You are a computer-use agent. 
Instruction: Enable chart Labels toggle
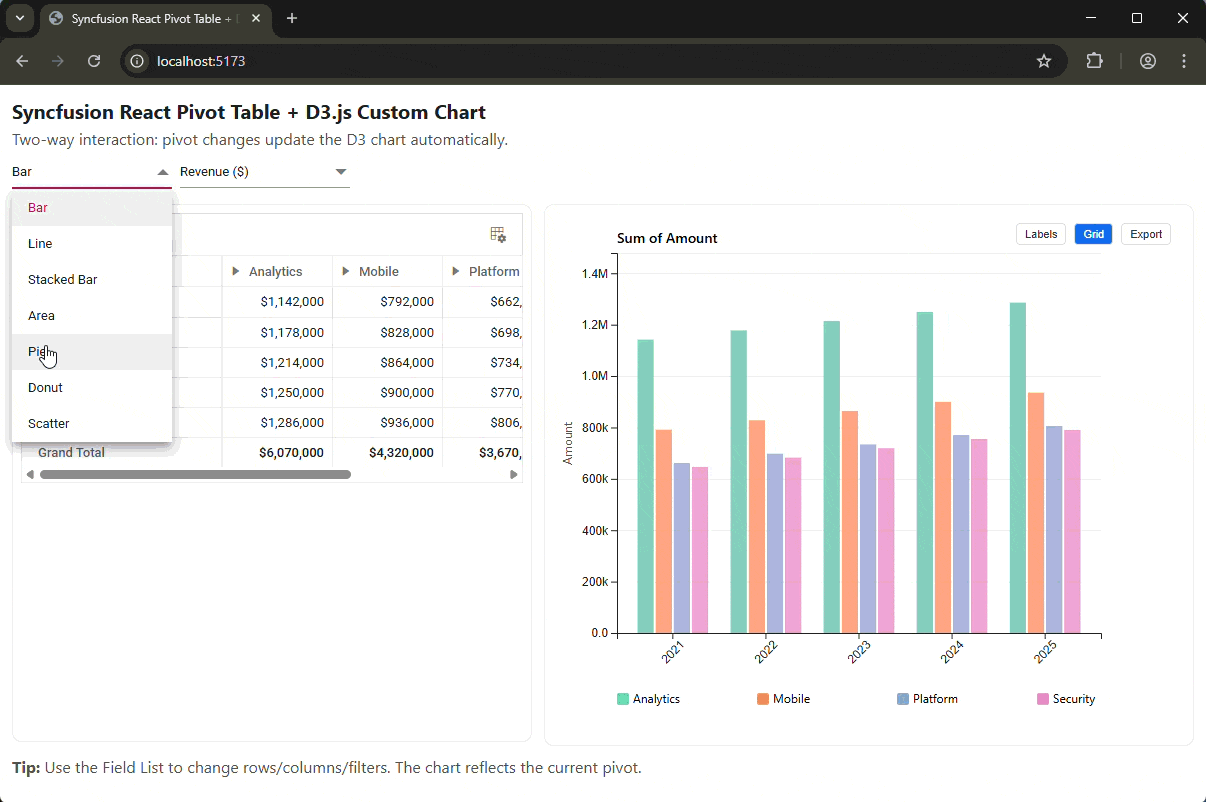(1040, 233)
